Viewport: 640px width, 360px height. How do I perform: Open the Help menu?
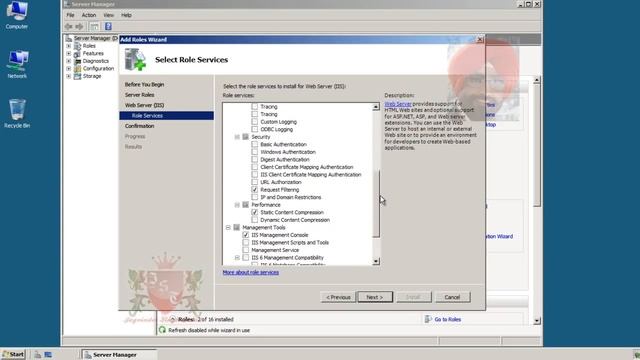(x=126, y=15)
